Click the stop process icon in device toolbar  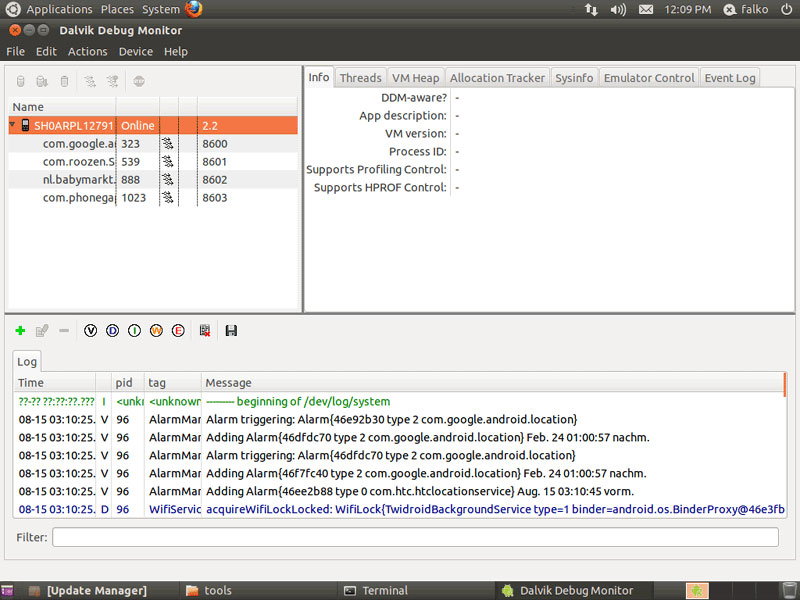tap(139, 81)
